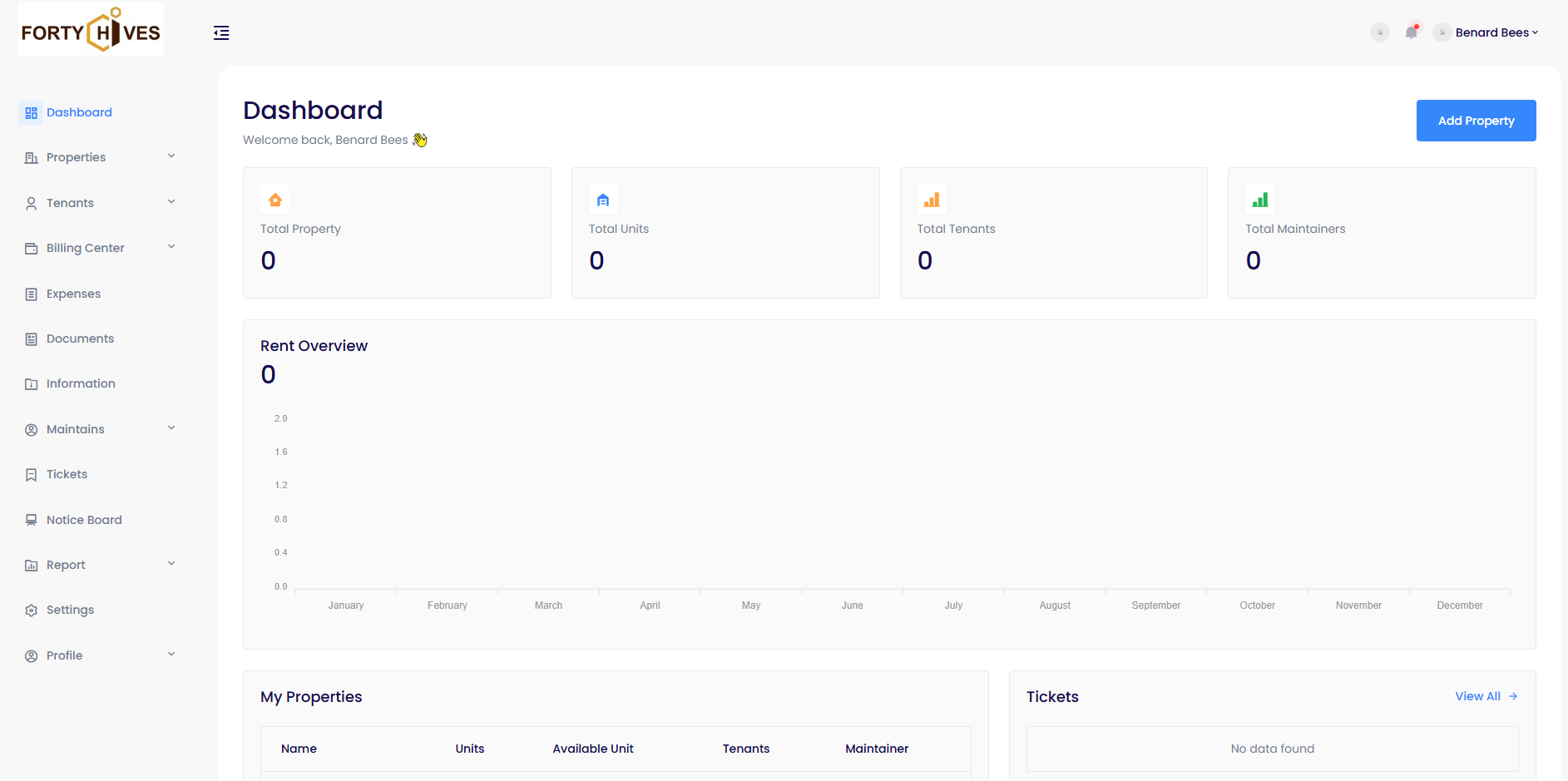Click the round language icon beside the bell

(1380, 32)
